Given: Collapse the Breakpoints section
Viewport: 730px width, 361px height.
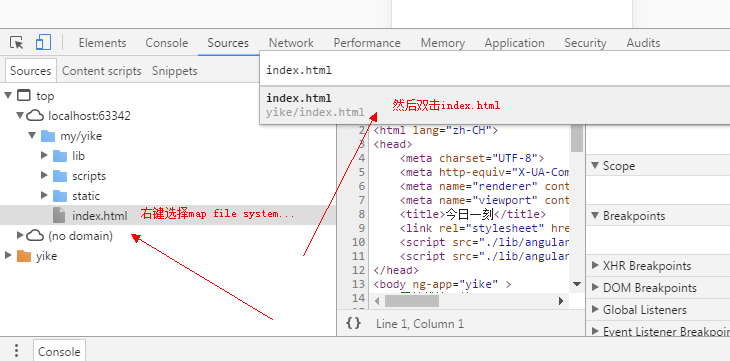Looking at the screenshot, I should [x=595, y=216].
